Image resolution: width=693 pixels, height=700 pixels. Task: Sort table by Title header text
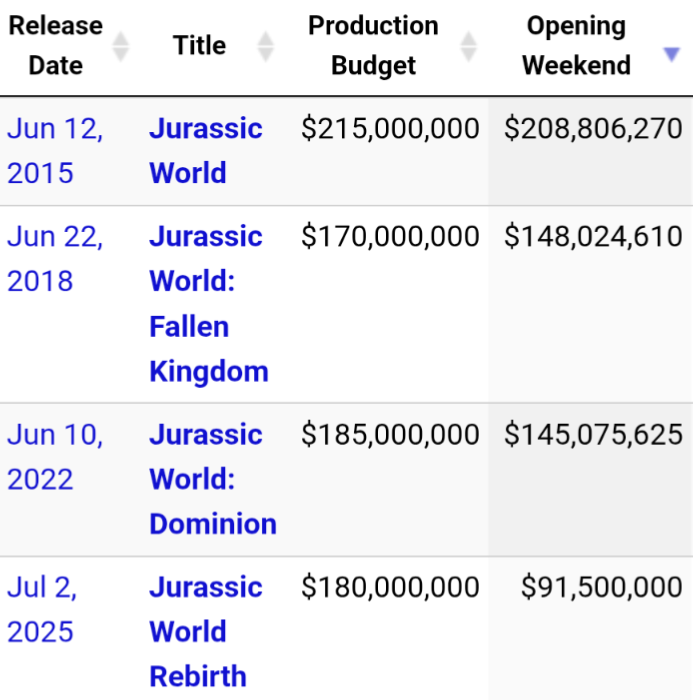pyautogui.click(x=199, y=45)
